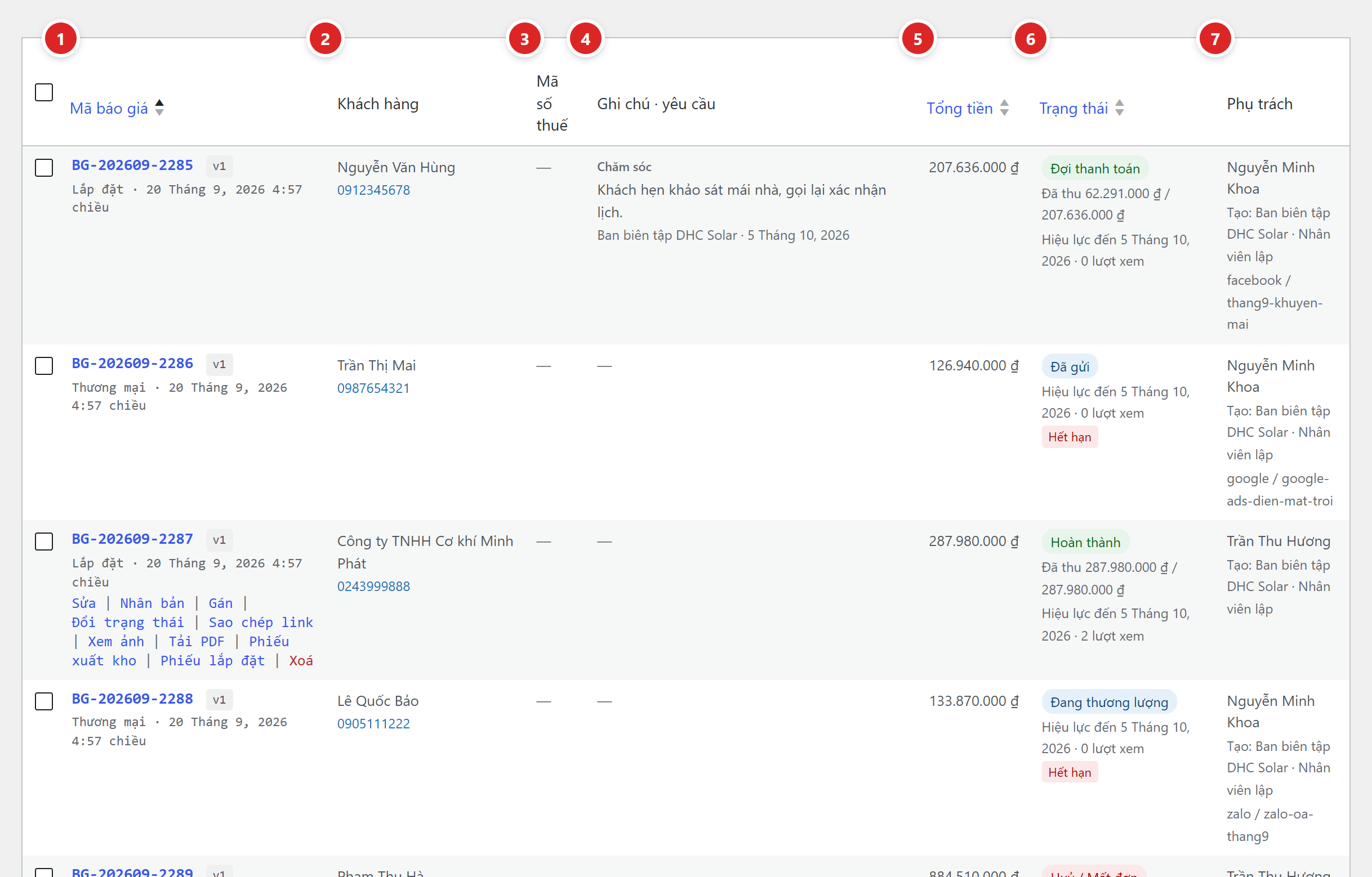Call phone number 0912345678
Screen dimensions: 1372x877
click(x=374, y=190)
